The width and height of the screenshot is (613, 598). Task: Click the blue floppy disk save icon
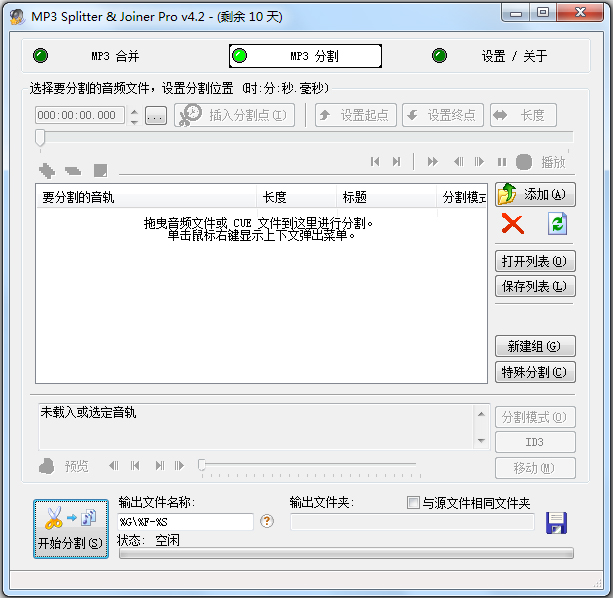(x=556, y=523)
